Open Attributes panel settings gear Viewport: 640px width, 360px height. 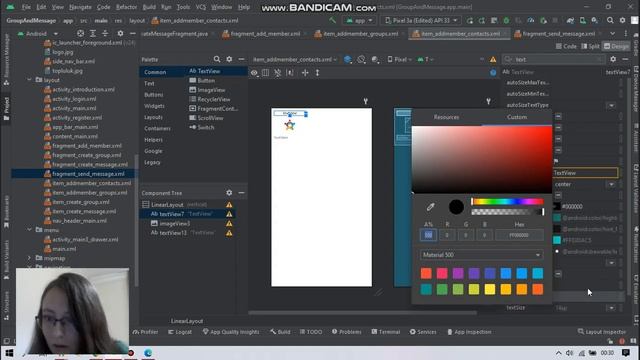coord(613,60)
